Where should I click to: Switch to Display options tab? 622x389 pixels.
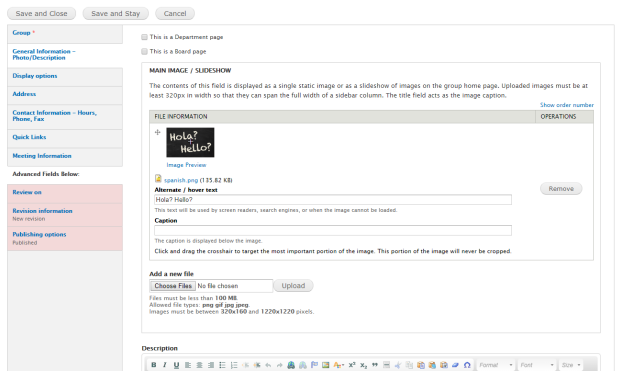pos(65,76)
